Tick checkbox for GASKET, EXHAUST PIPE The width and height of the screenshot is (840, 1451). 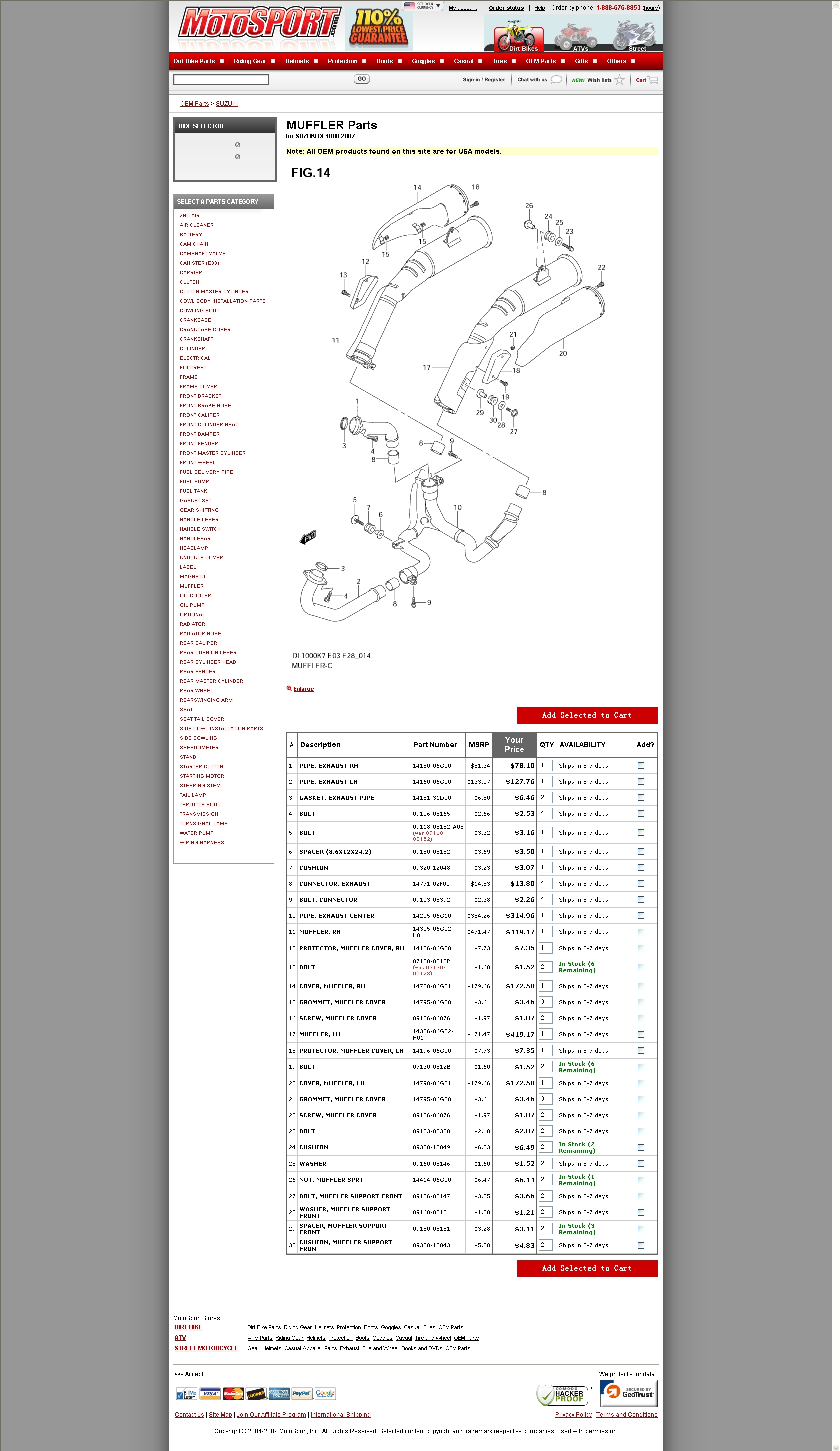641,797
